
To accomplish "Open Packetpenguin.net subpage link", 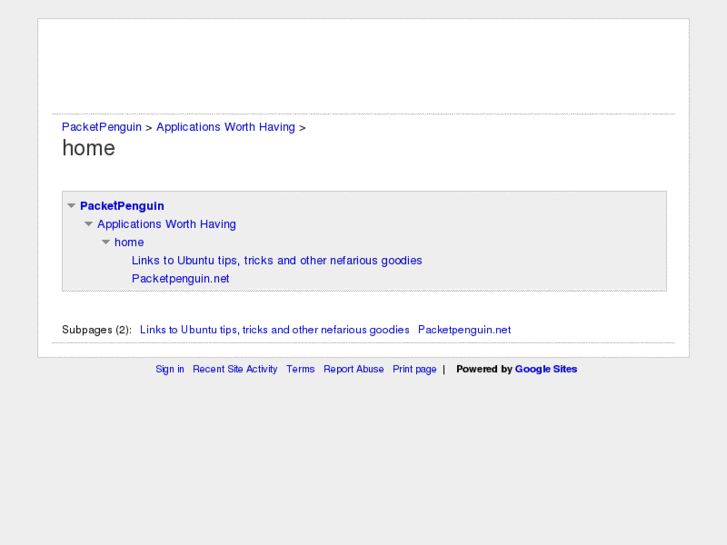I will click(x=464, y=330).
